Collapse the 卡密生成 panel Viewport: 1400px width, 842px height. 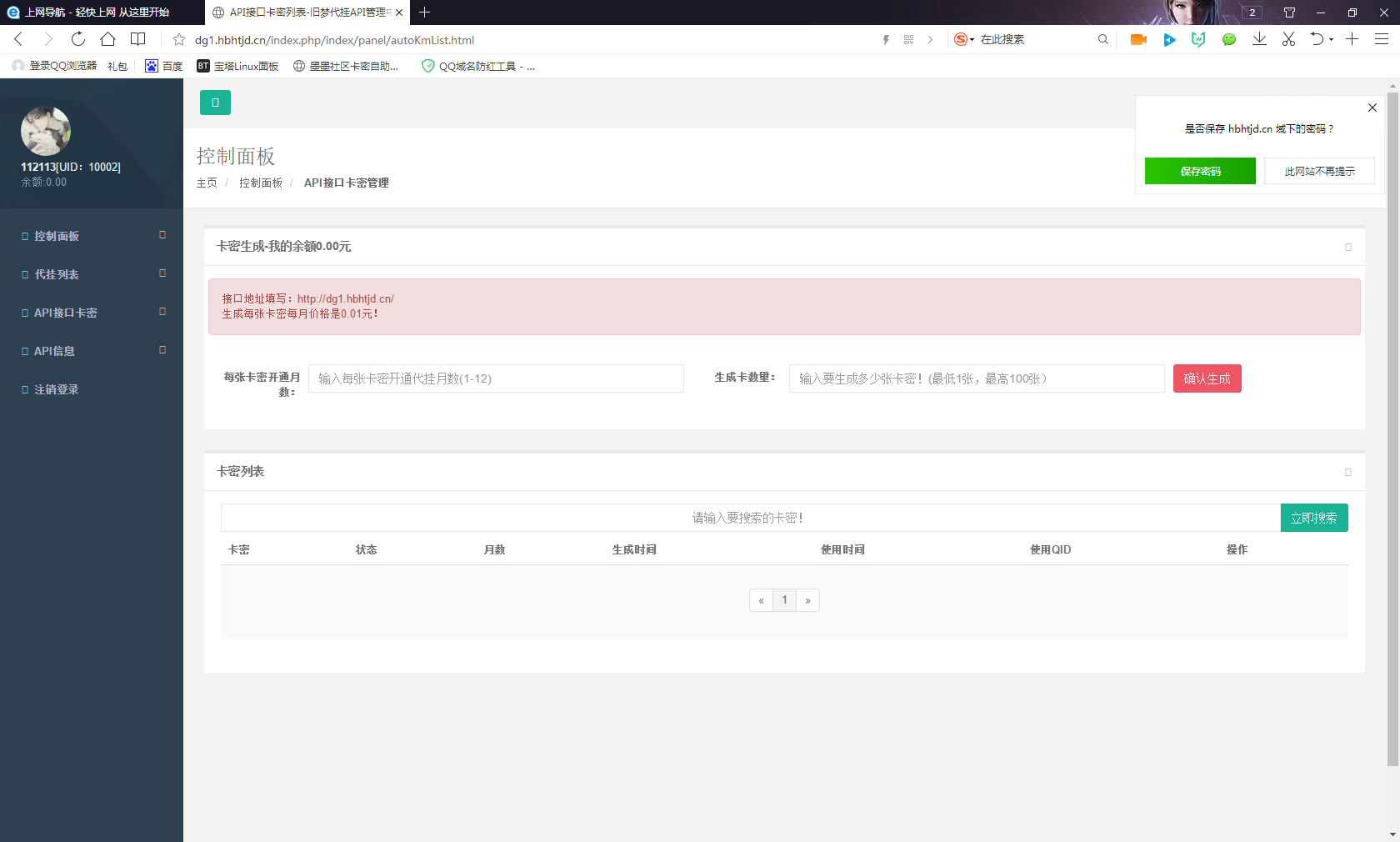(x=1347, y=247)
